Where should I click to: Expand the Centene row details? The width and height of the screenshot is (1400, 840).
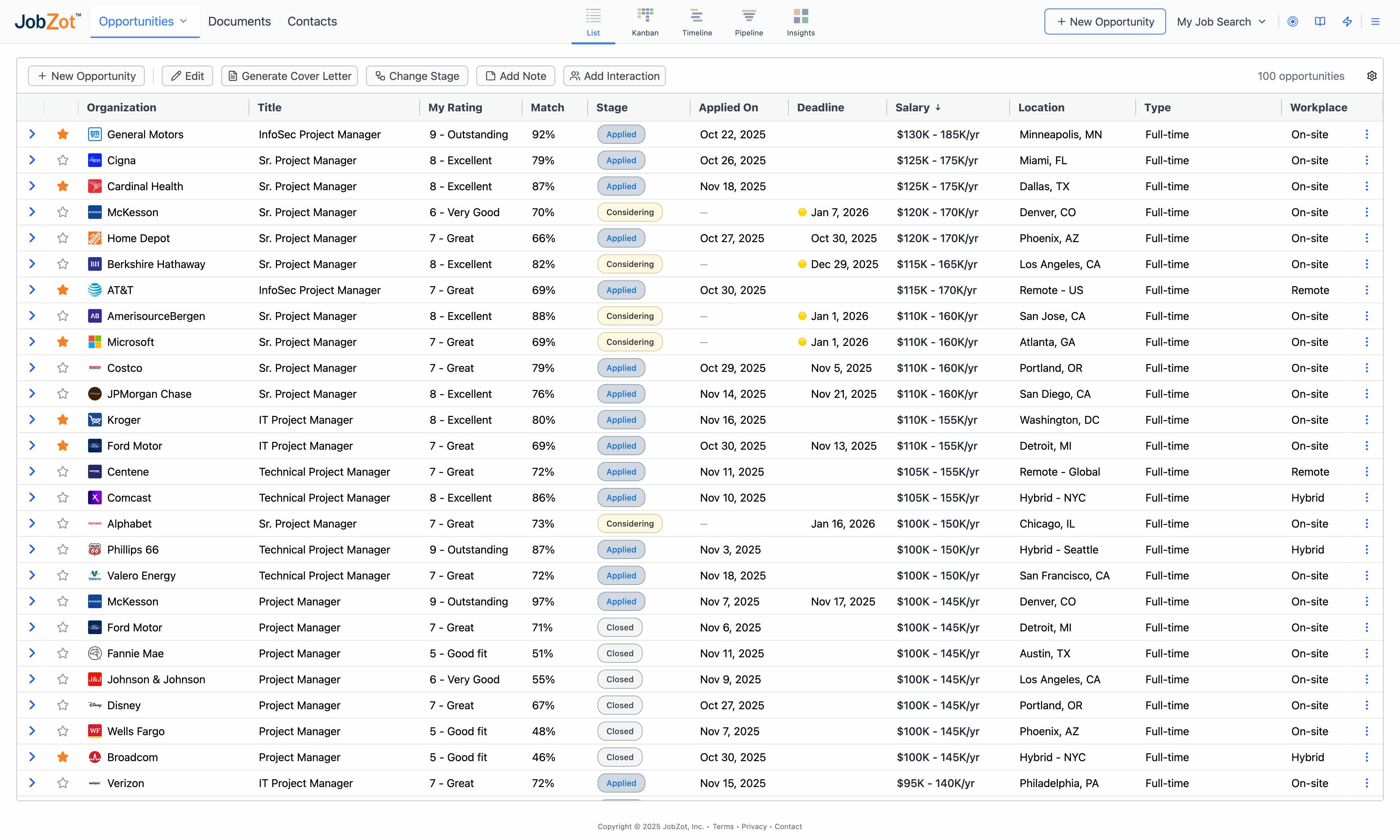[32, 472]
